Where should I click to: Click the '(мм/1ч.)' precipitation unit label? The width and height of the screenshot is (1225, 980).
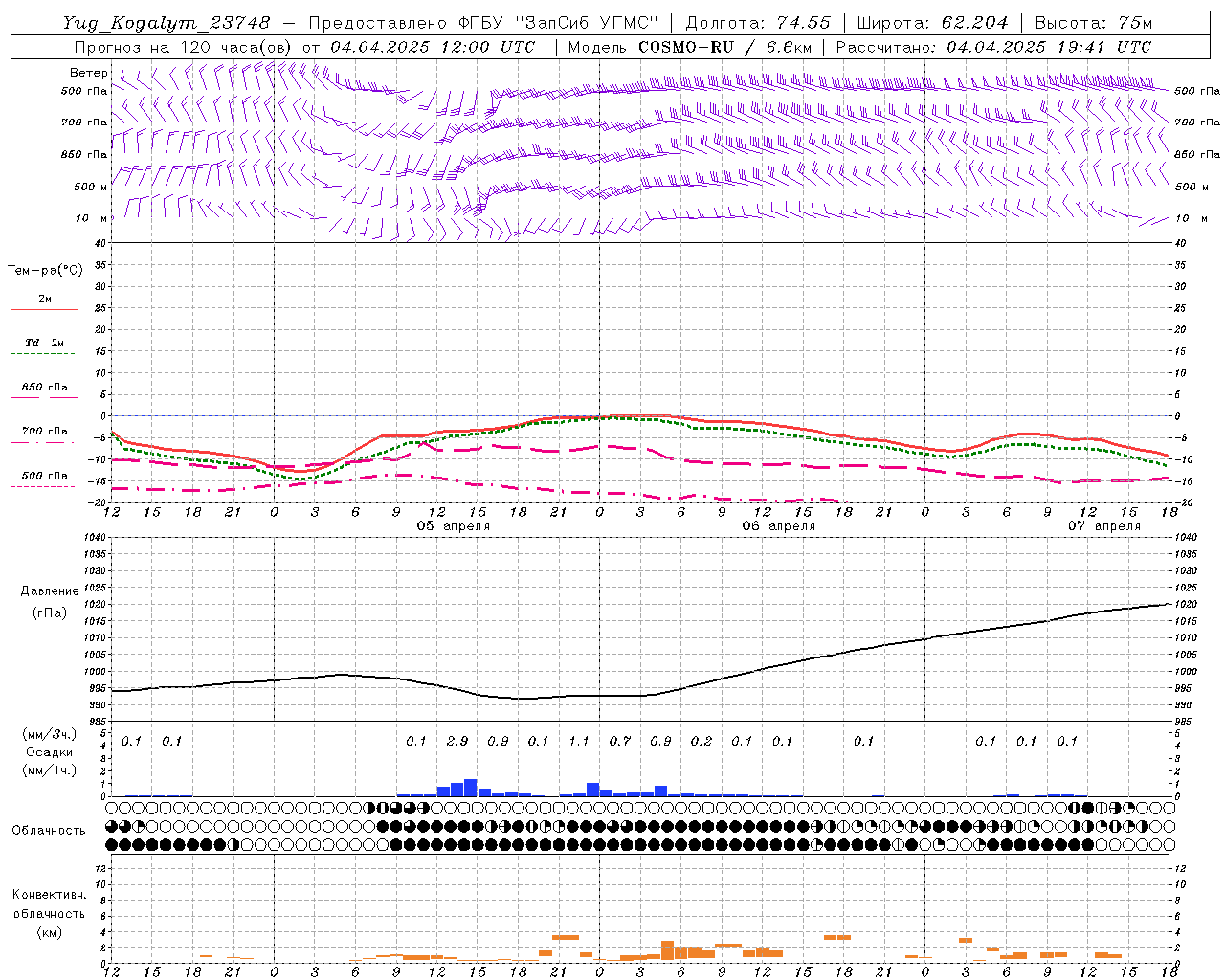pos(50,770)
